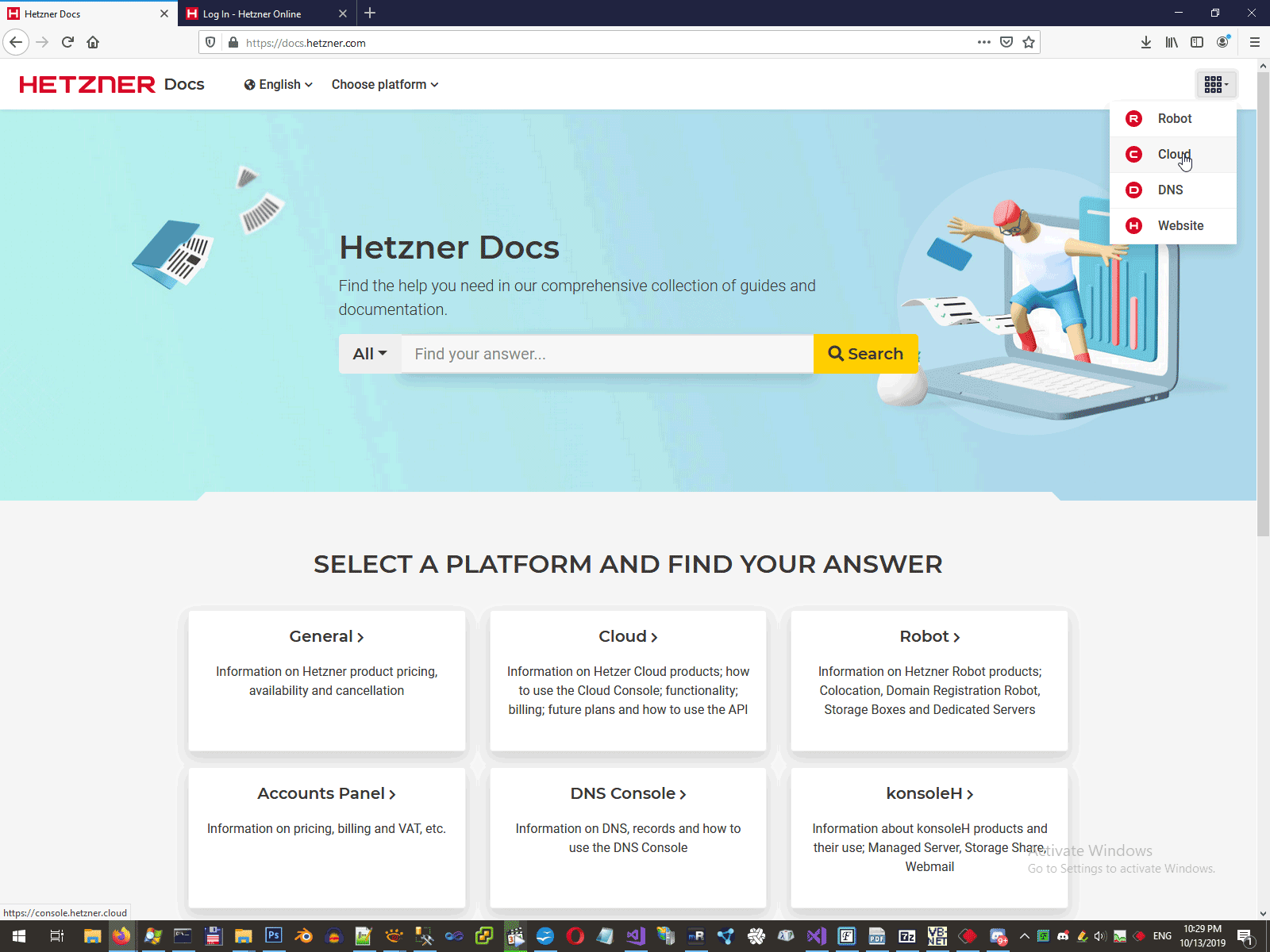Click the page vertical scrollbar thumb
This screenshot has width=1270, height=952.
click(1264, 305)
